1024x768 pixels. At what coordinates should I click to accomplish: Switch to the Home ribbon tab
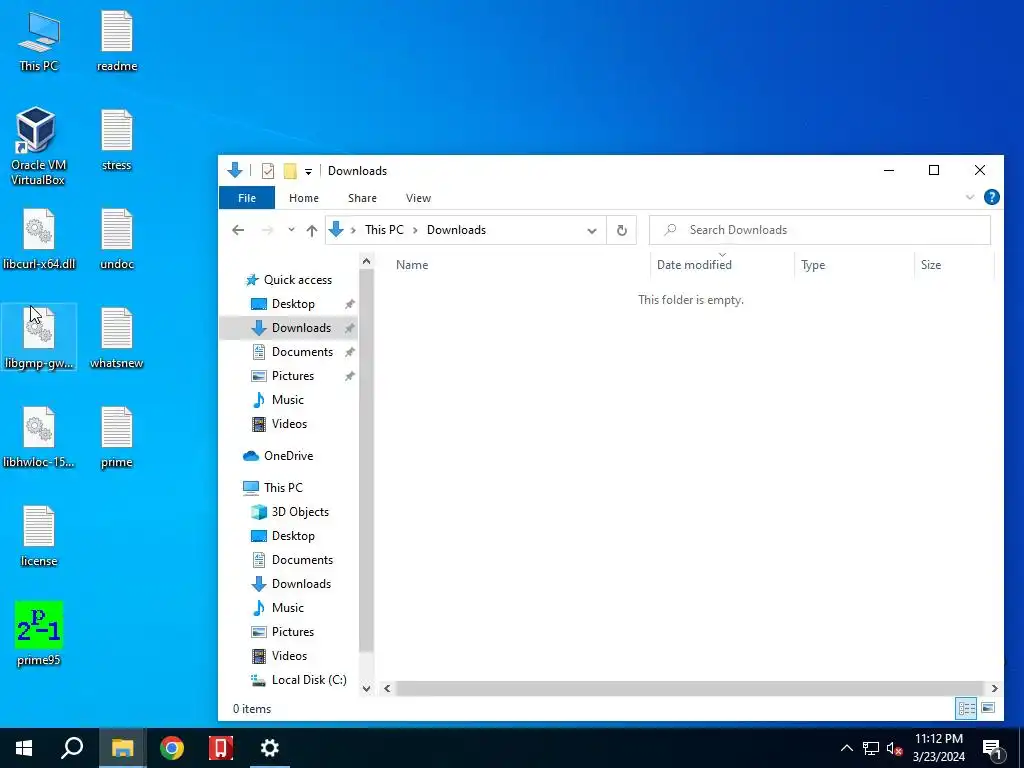click(304, 198)
